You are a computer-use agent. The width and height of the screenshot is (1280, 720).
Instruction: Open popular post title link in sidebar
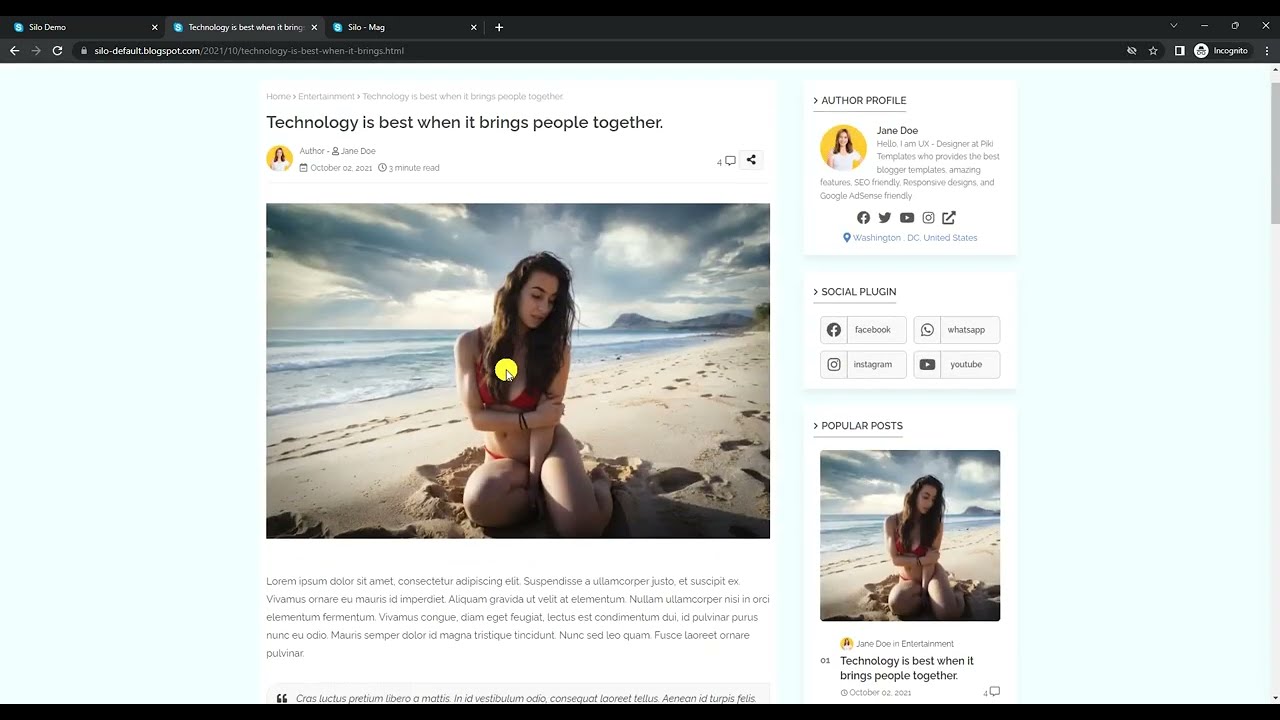(906, 668)
